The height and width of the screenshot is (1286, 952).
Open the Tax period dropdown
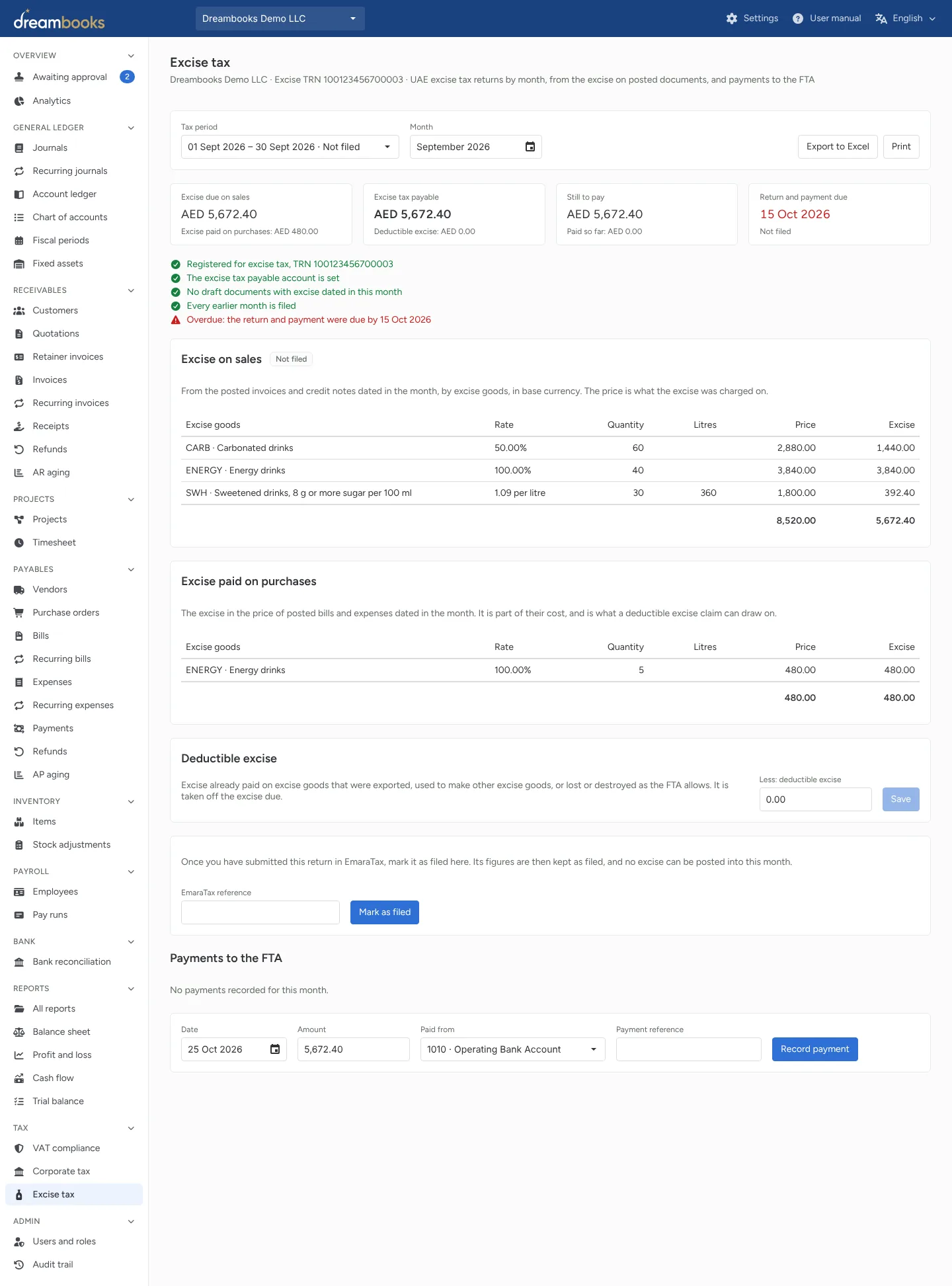290,147
